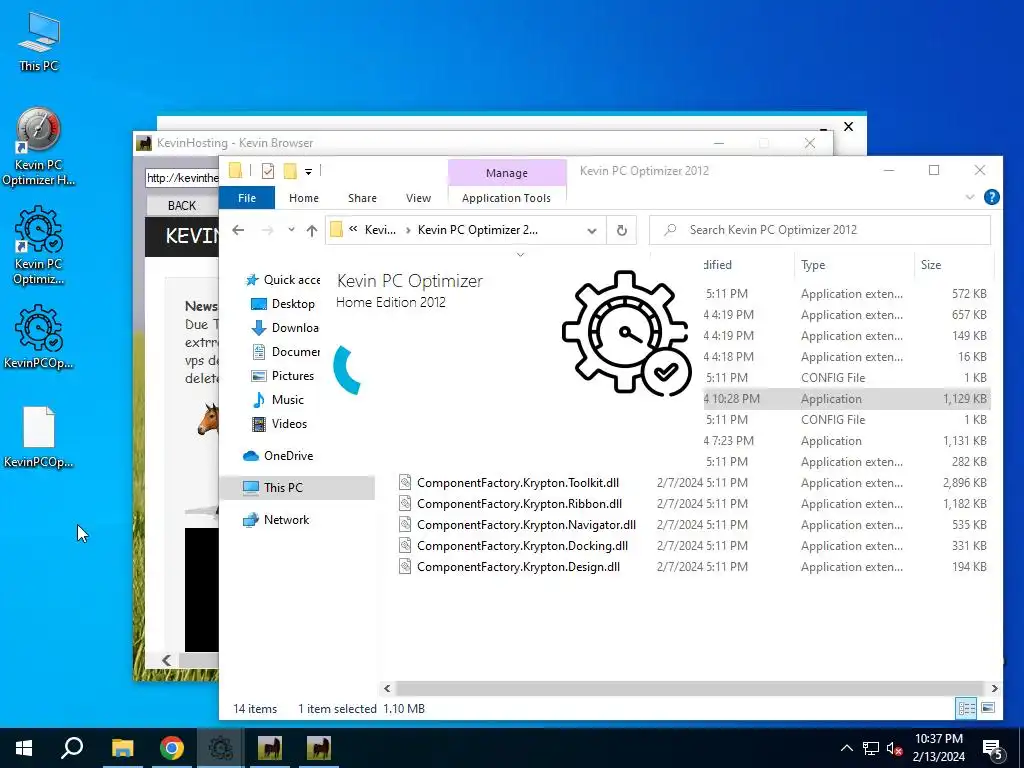Go Up one folder level
This screenshot has width=1024, height=768.
[x=312, y=230]
